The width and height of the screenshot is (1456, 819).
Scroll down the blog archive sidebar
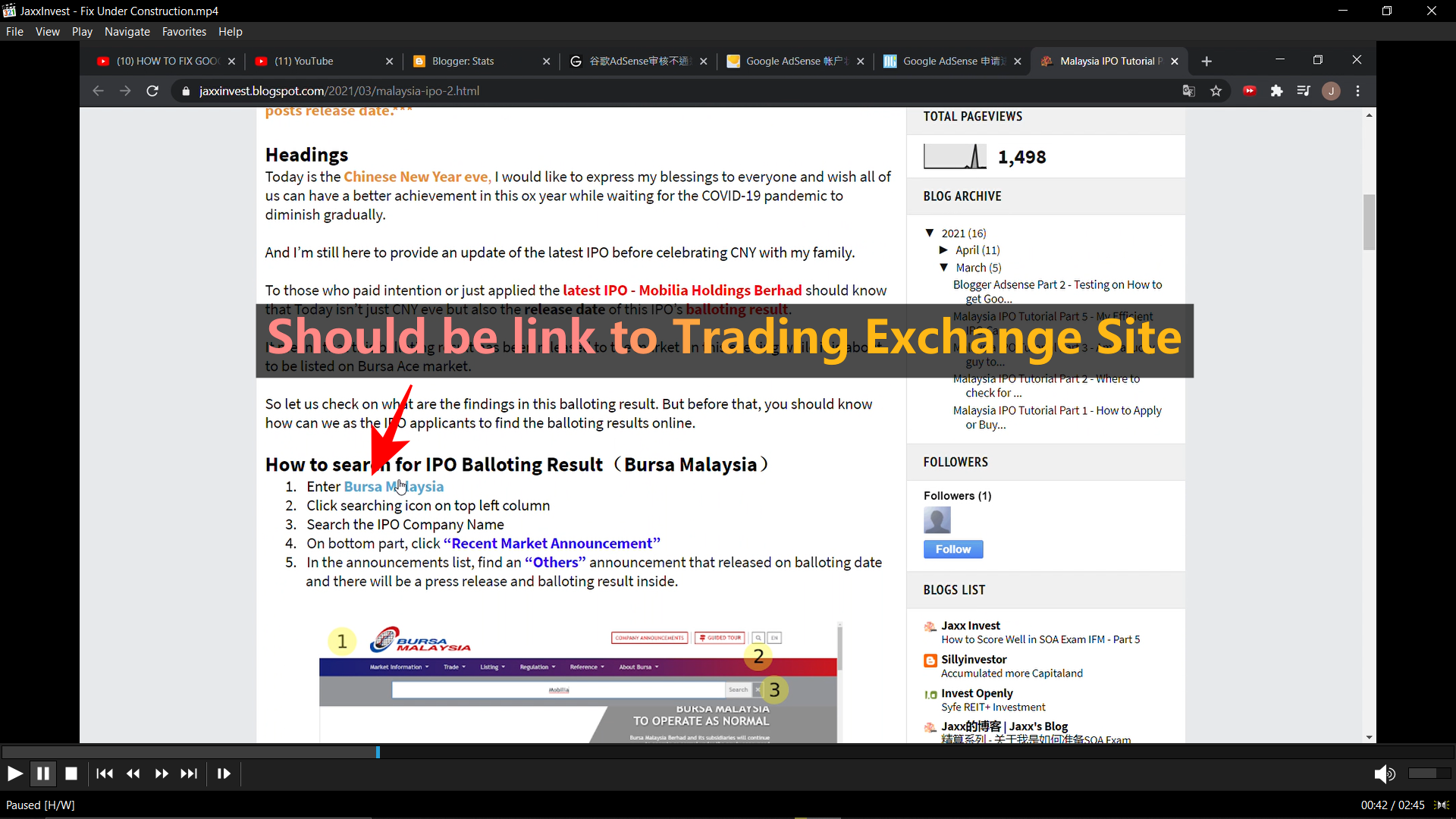point(1369,738)
